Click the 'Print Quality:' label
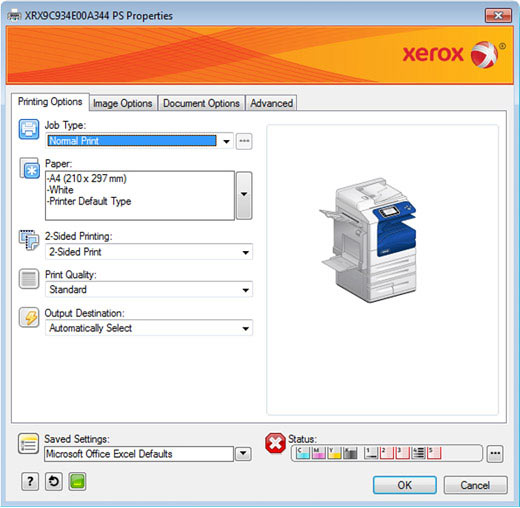520x508 pixels. tap(71, 275)
